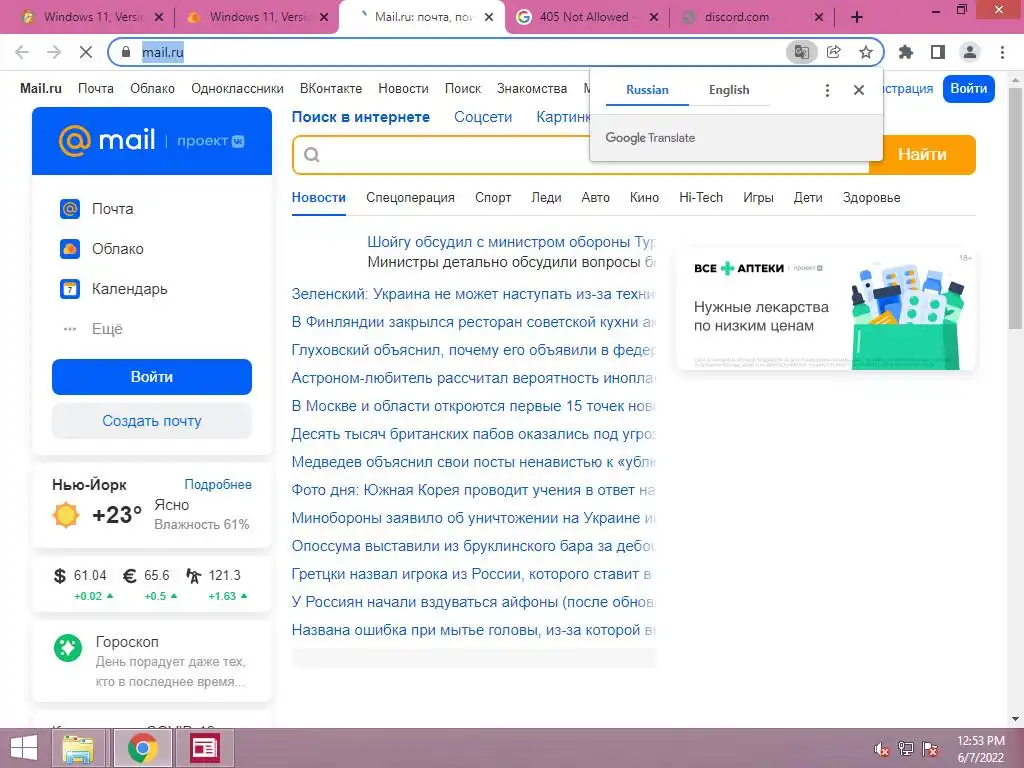
Task: Open red news app in taskbar
Action: pyautogui.click(x=204, y=748)
